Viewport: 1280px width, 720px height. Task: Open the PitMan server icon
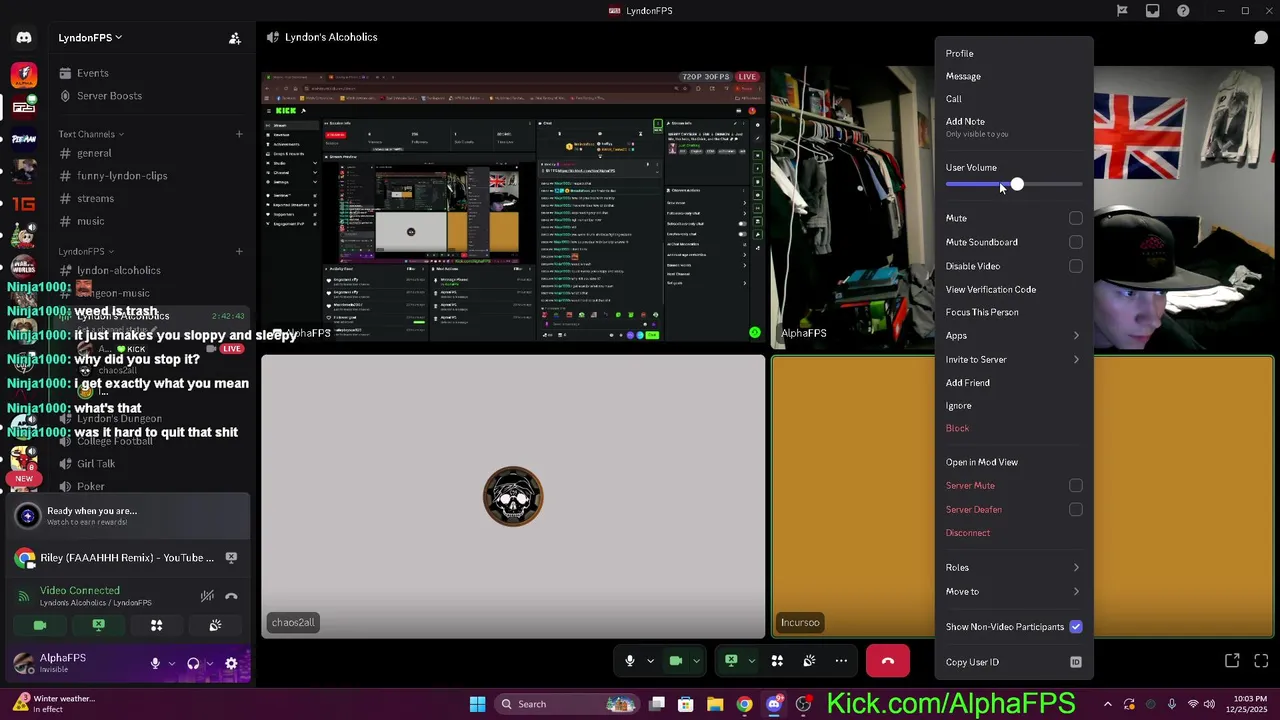(x=24, y=139)
